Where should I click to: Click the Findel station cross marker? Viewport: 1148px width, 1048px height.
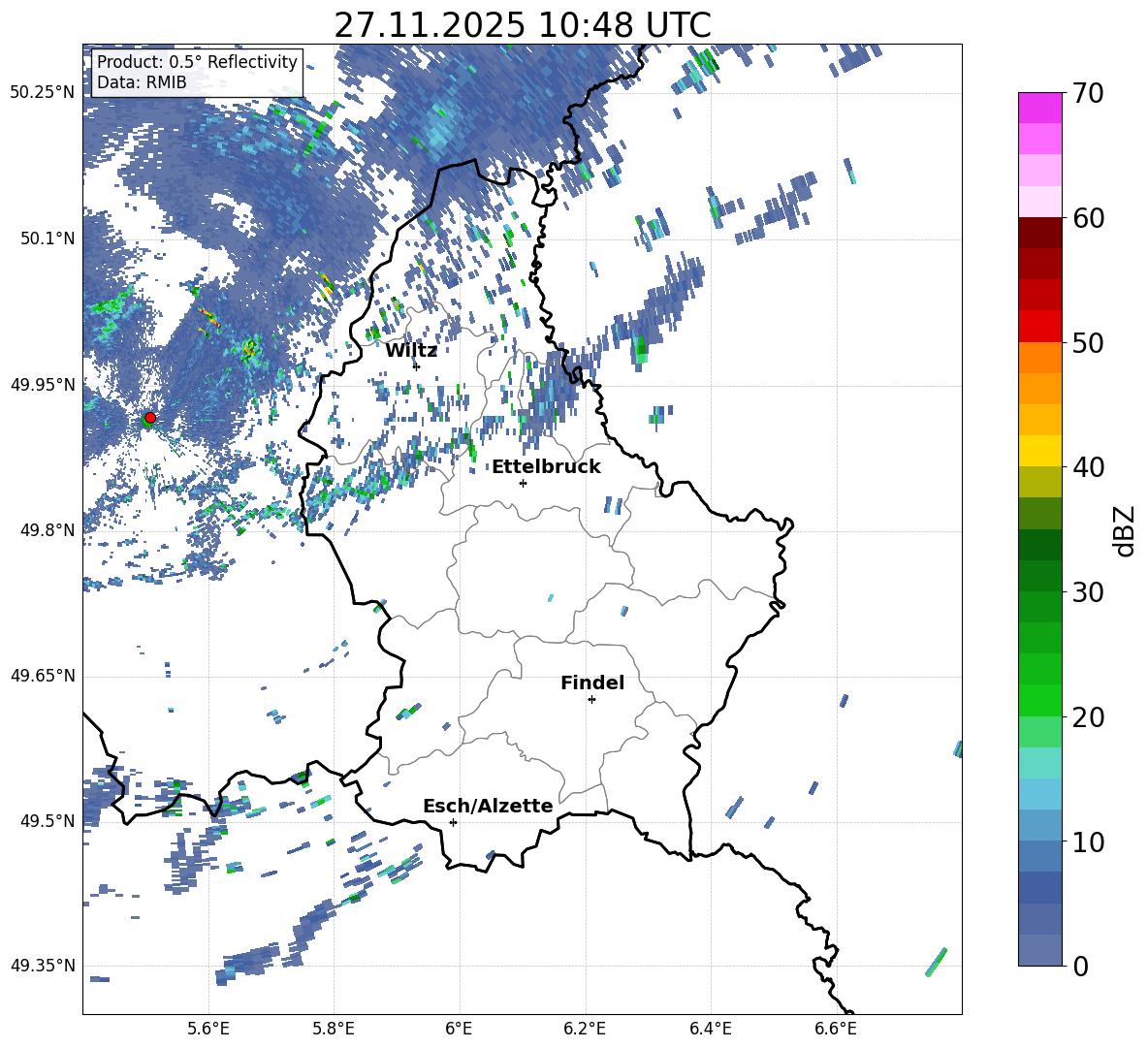(x=591, y=700)
